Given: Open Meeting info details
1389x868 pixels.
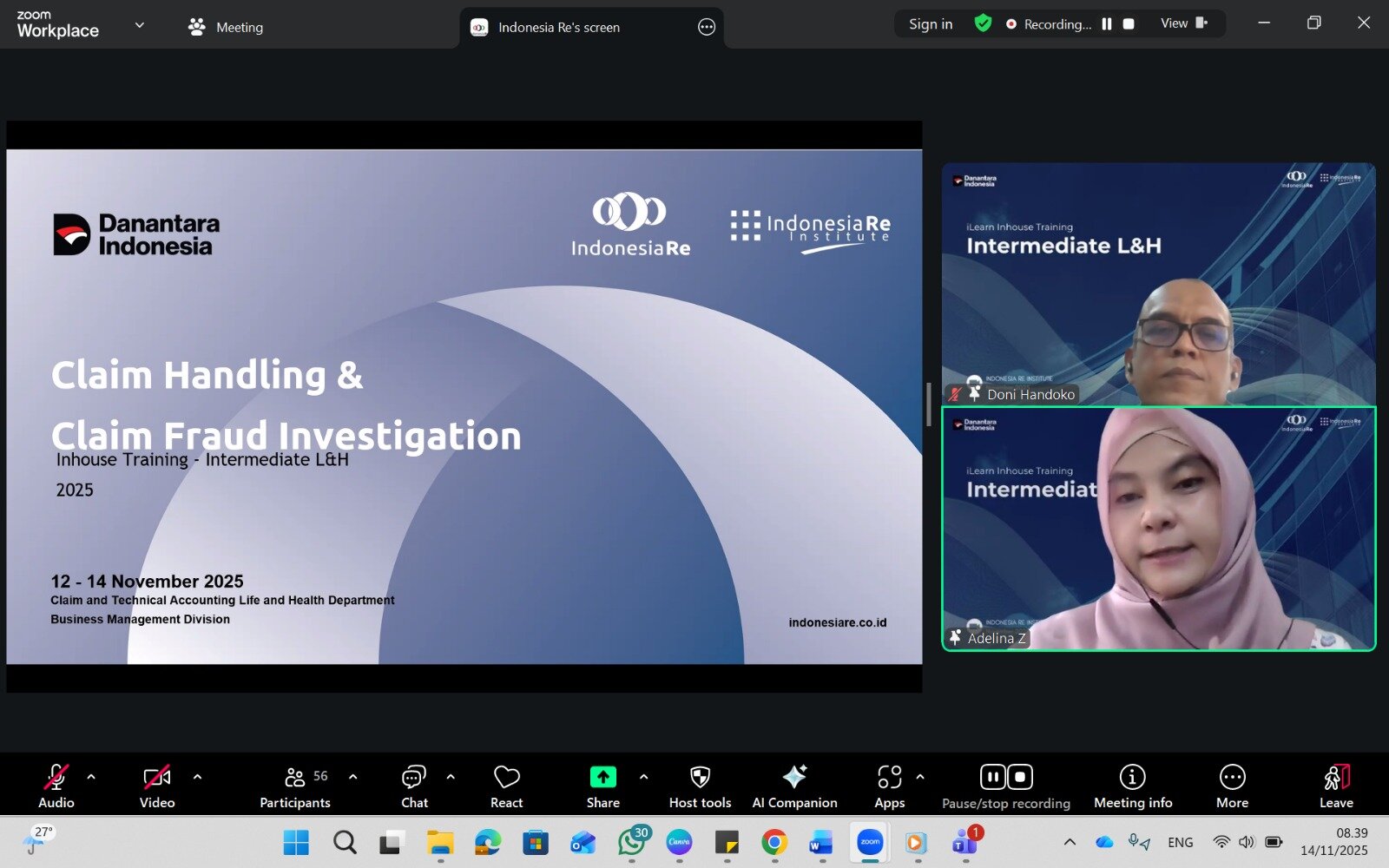Looking at the screenshot, I should 1132,786.
